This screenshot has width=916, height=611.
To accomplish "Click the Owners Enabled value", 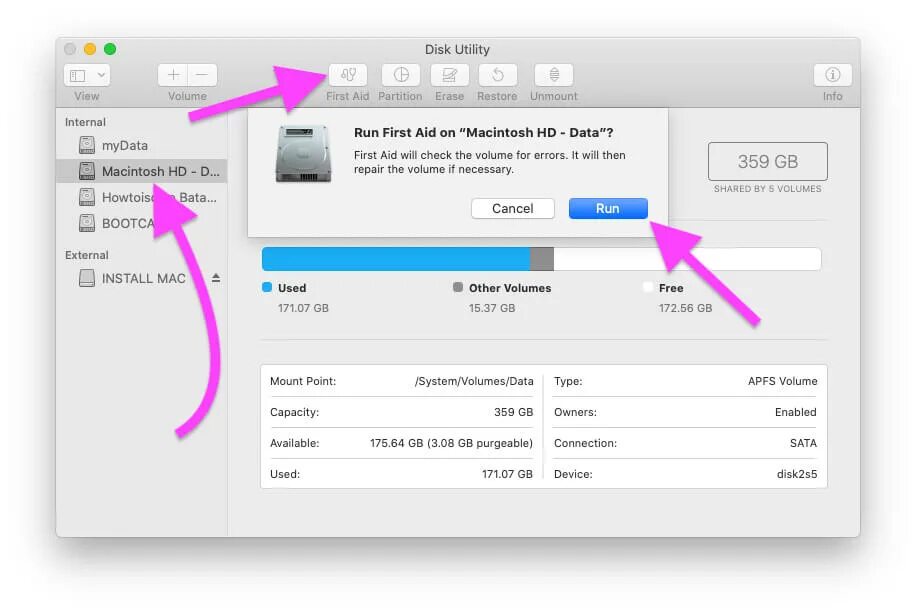I will 796,412.
